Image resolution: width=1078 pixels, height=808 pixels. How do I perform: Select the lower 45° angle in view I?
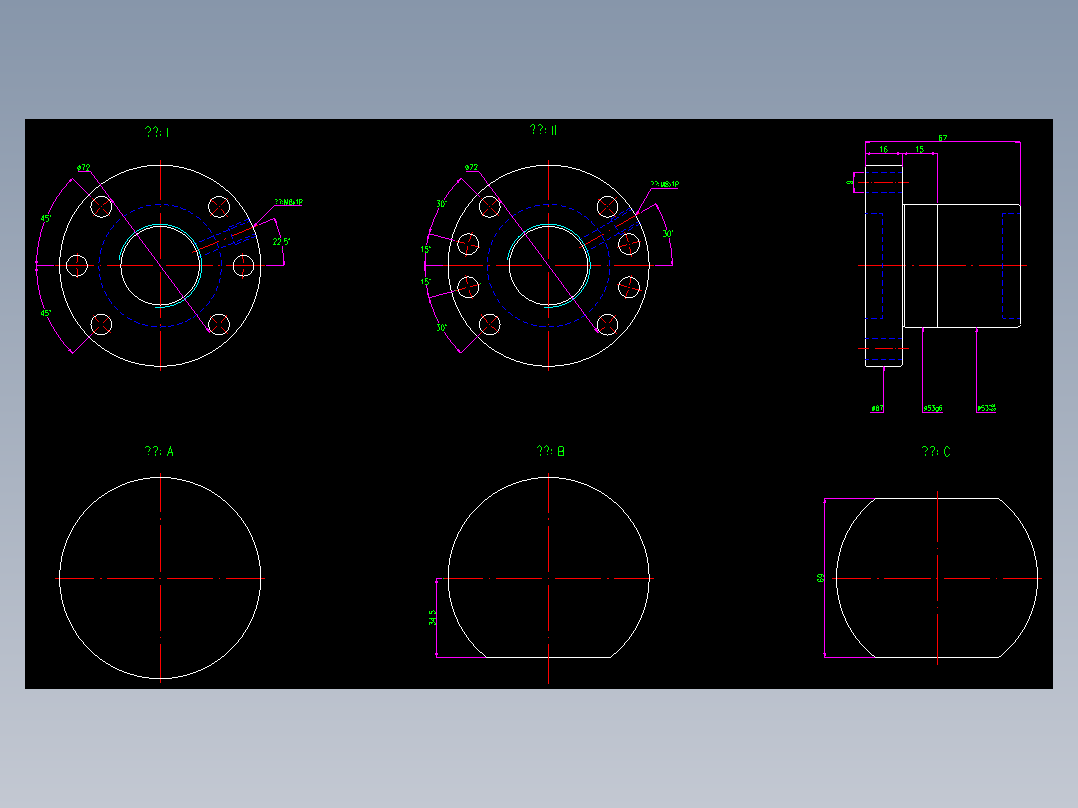coord(45,313)
